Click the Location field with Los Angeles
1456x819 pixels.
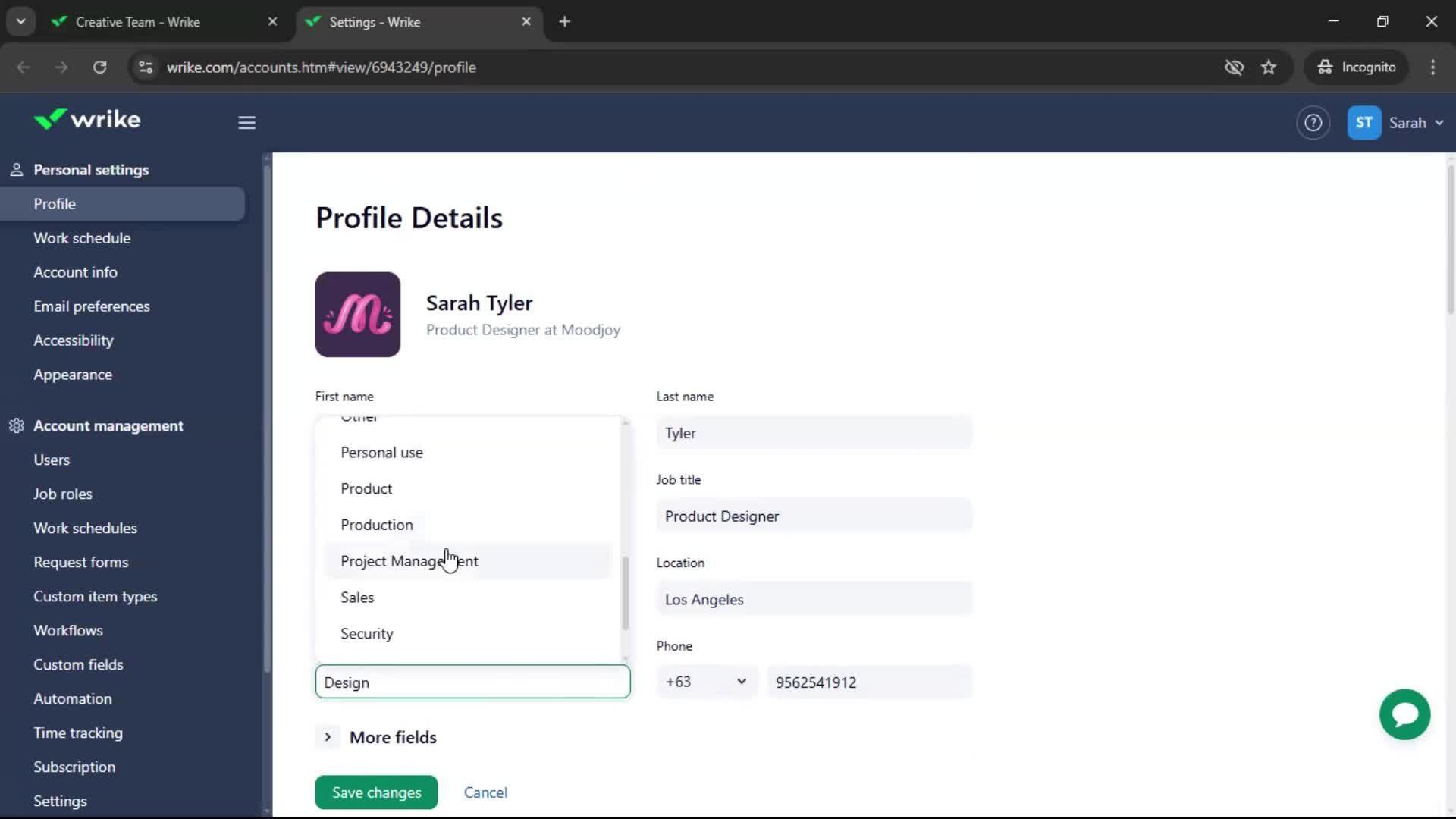[814, 599]
